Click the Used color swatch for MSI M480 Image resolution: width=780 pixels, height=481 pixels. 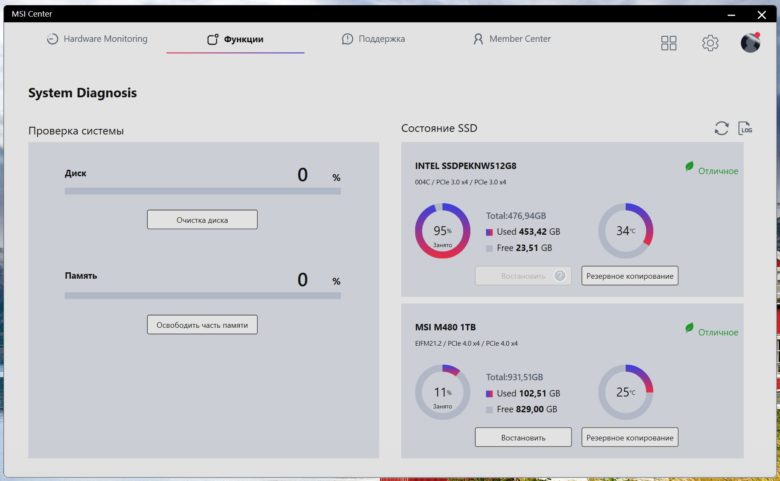(x=489, y=394)
